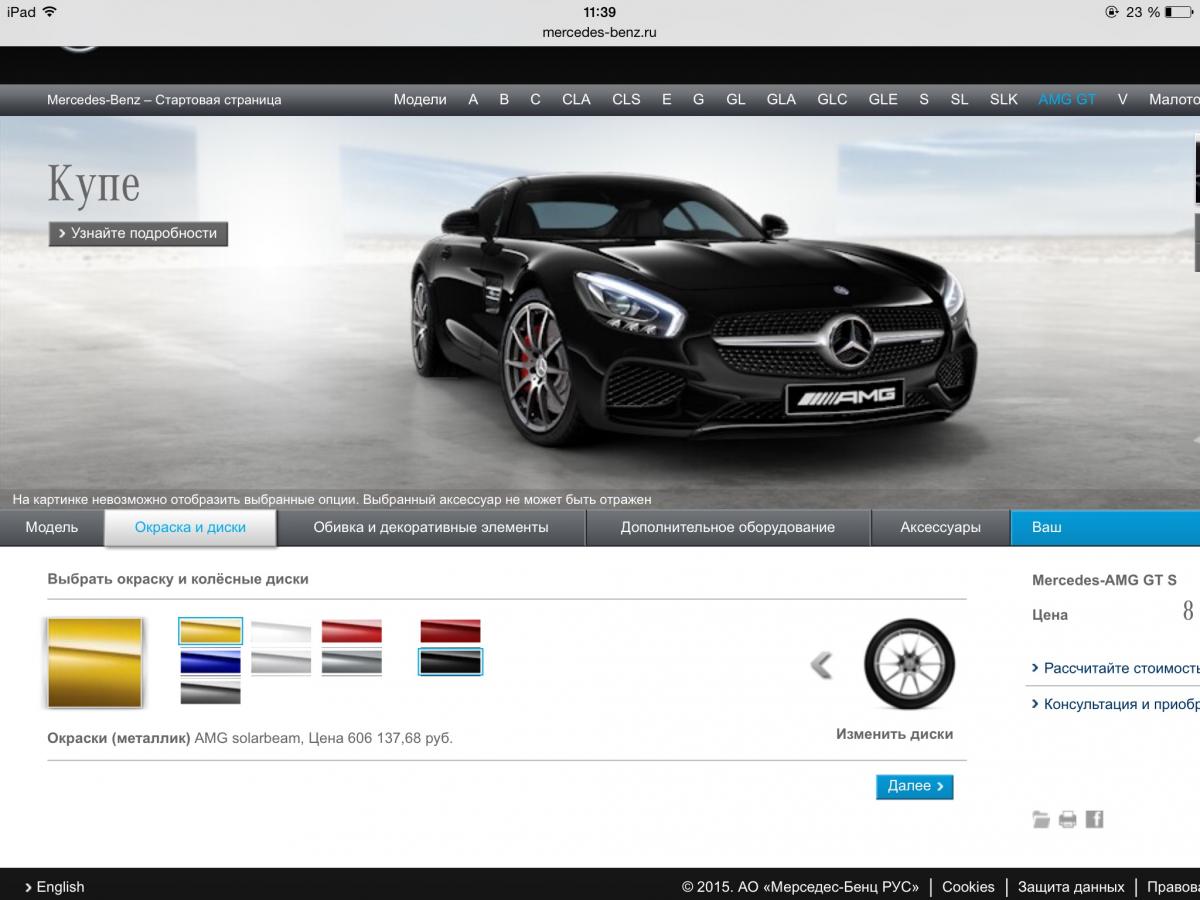Select C class in navigation

coord(536,99)
